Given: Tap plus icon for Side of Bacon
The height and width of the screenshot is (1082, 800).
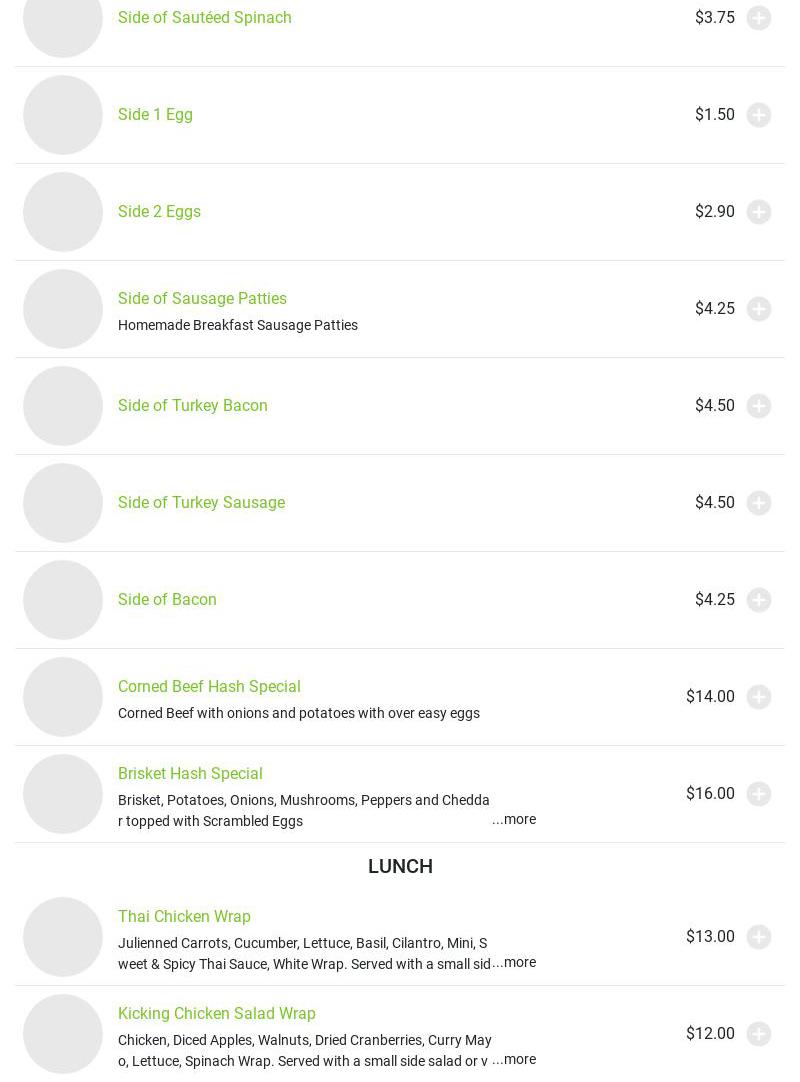Looking at the screenshot, I should point(759,600).
